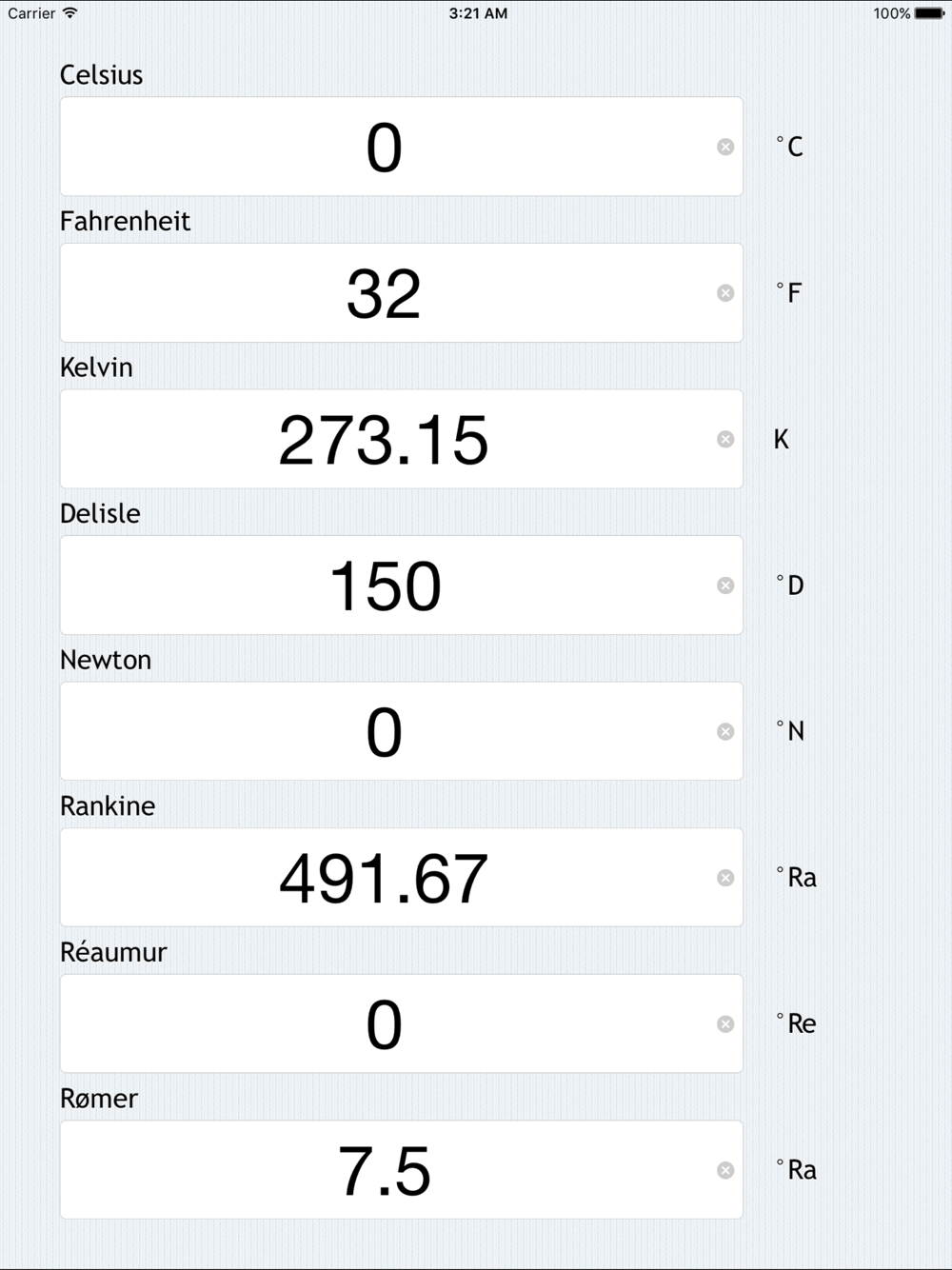Select the Delisle input showing 150
Screen dimensions: 952x1270
401,585
